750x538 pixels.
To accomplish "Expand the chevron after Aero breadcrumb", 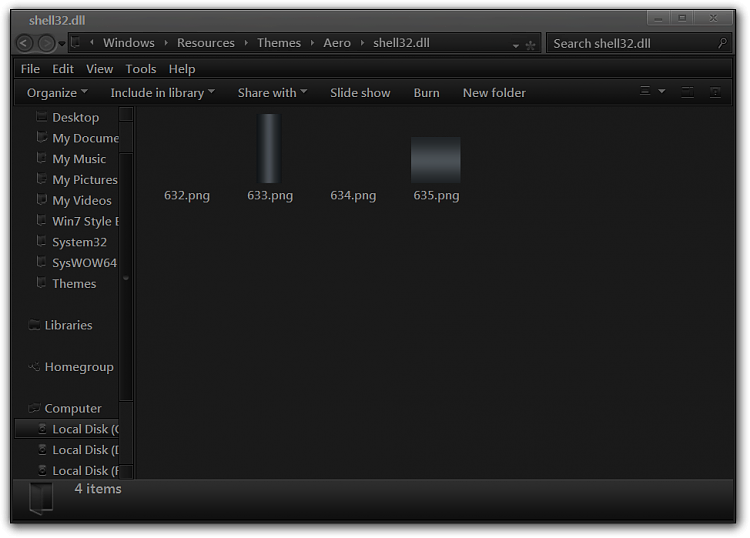I will tap(362, 43).
